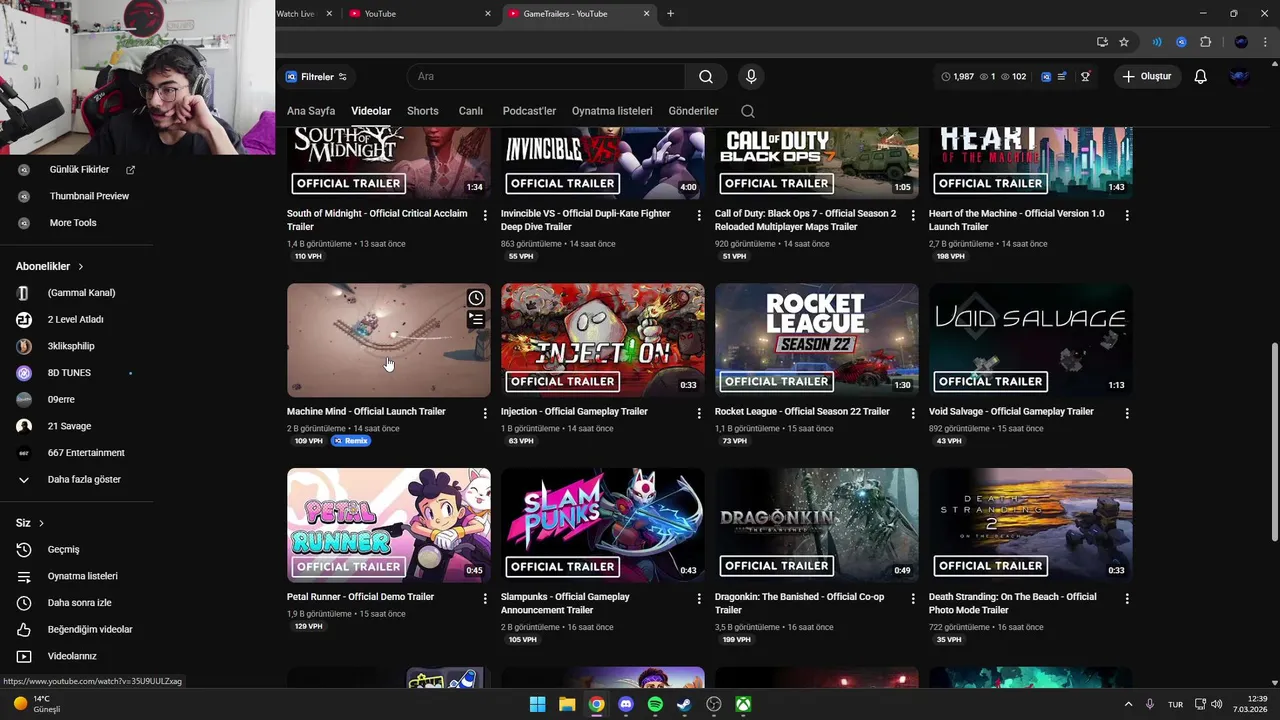Screen dimensions: 1280x720
Task: Click the YouTube search input field
Action: (546, 77)
